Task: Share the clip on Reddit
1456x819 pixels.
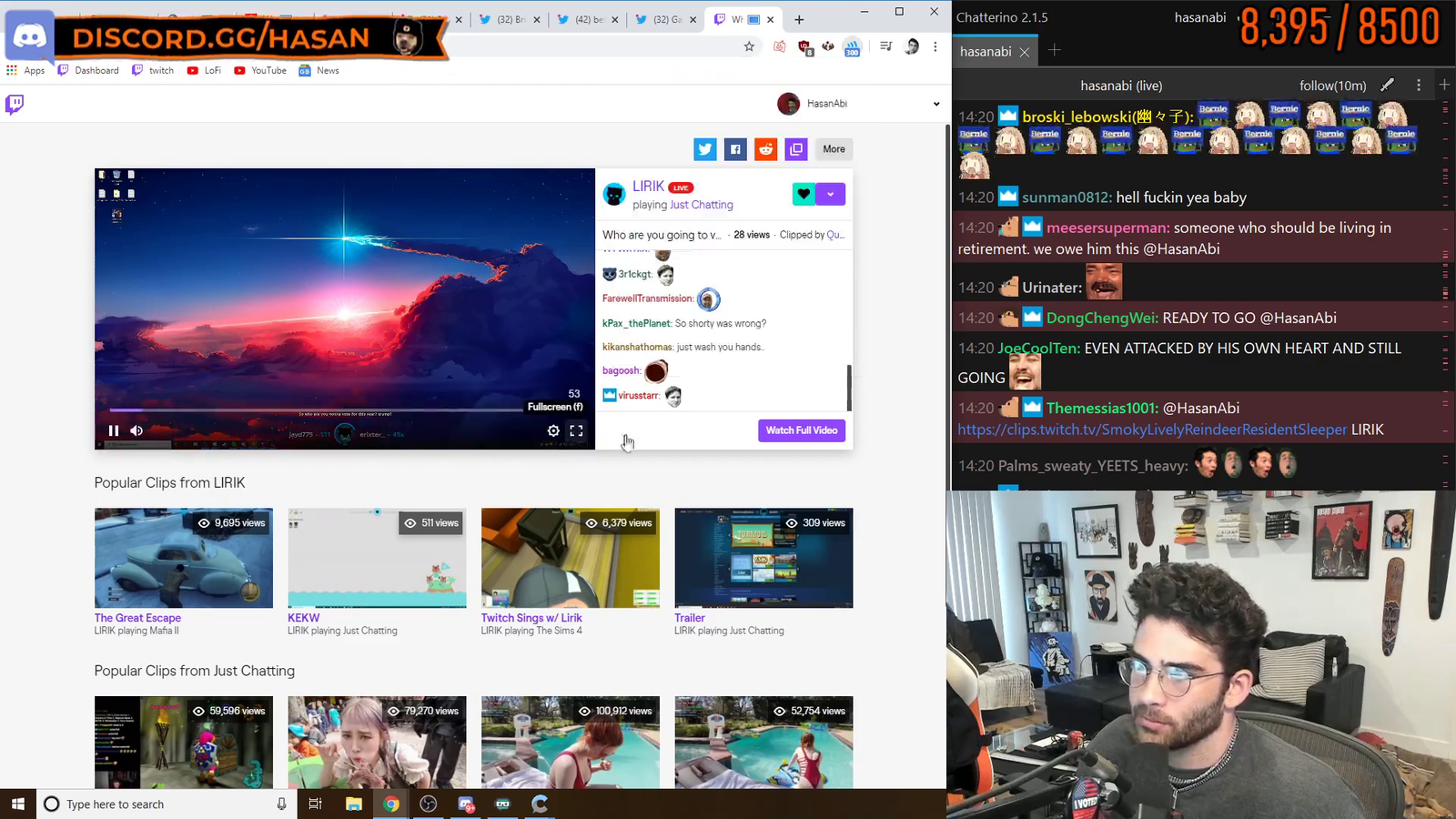Action: coord(766,149)
